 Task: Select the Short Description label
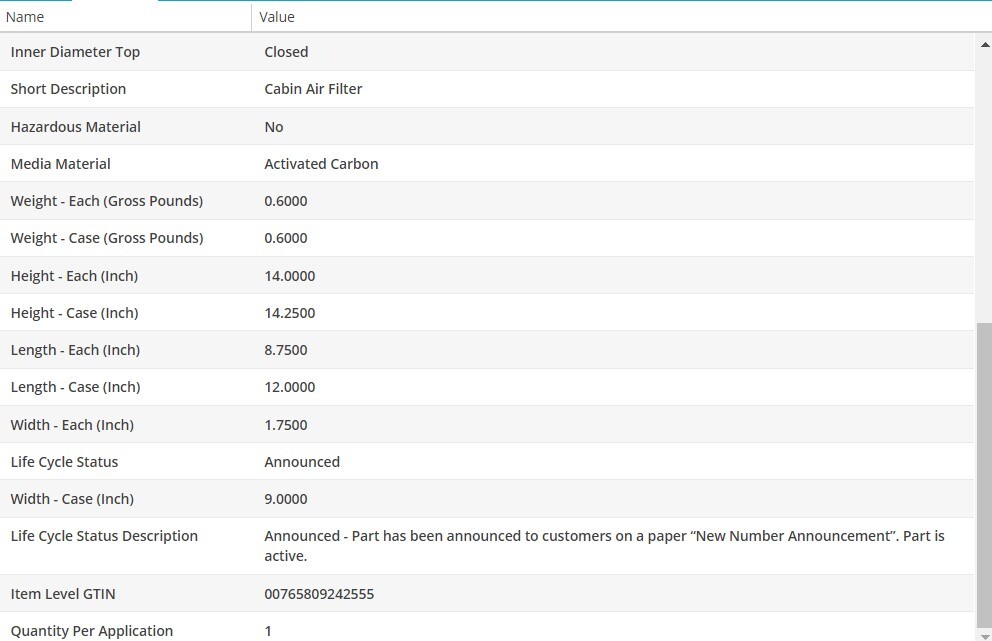[68, 89]
